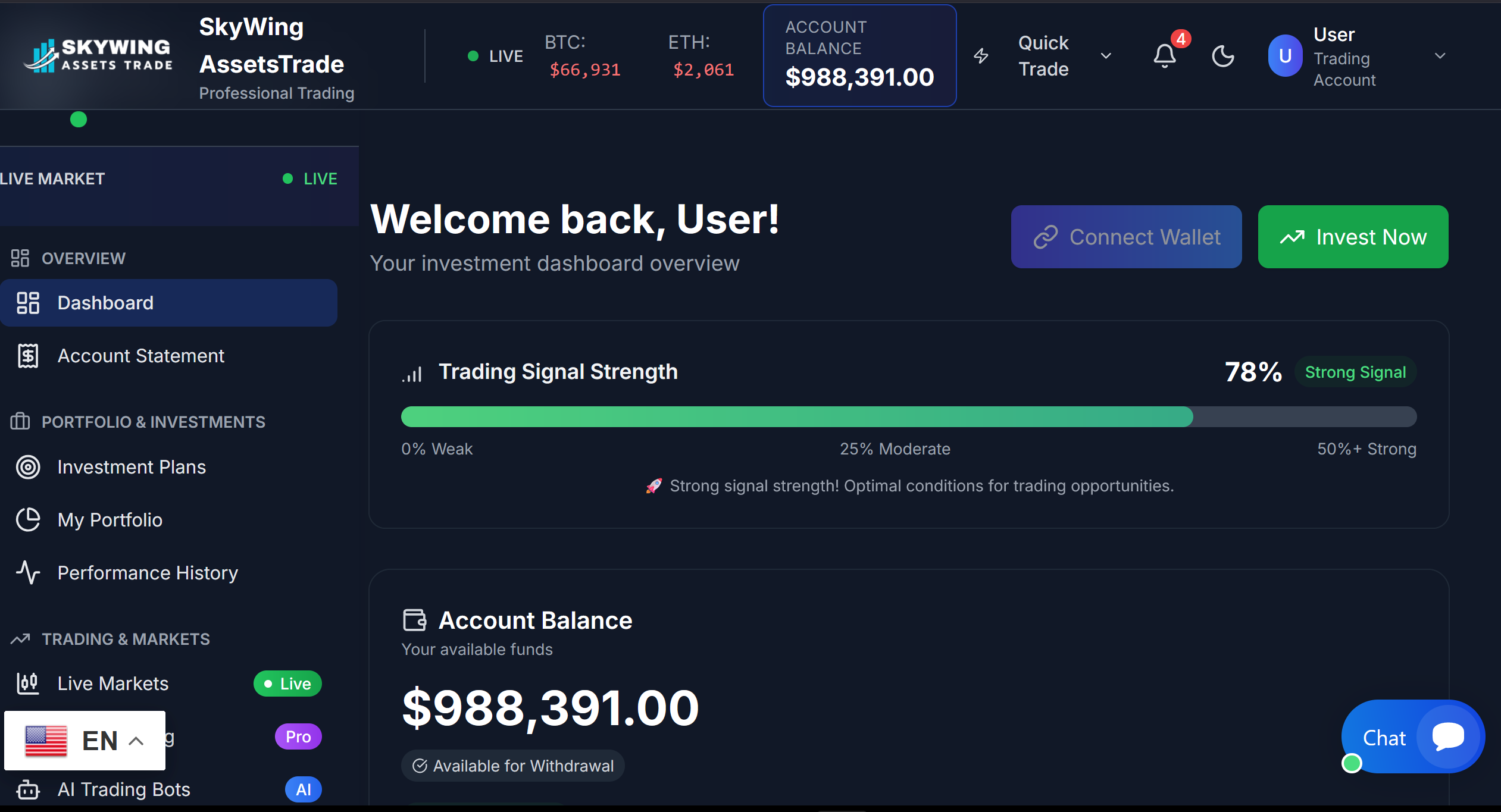Click the Live Markets candlestick icon

(x=28, y=684)
